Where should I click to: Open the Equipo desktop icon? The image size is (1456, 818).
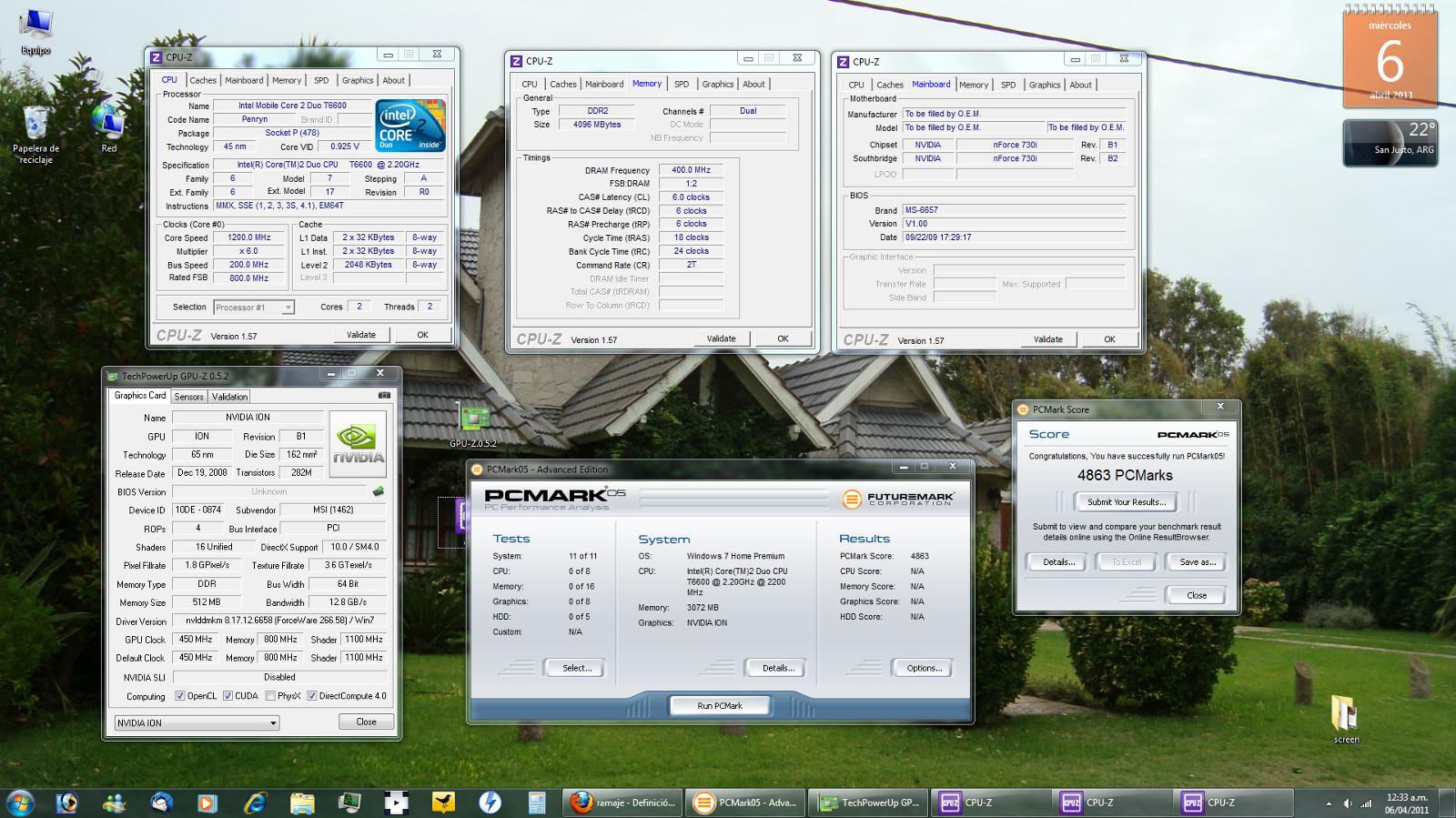35,32
